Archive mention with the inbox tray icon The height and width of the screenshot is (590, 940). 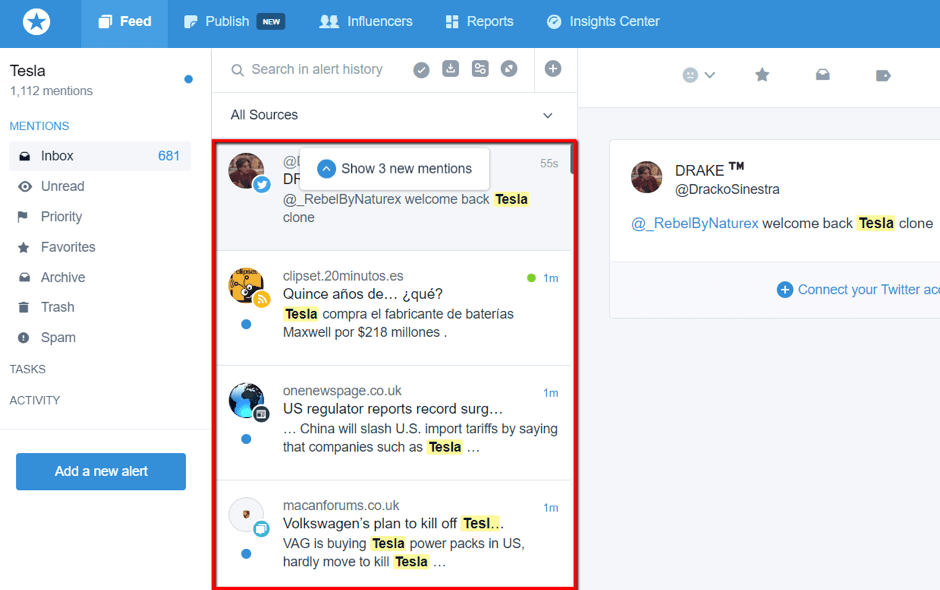coord(822,75)
